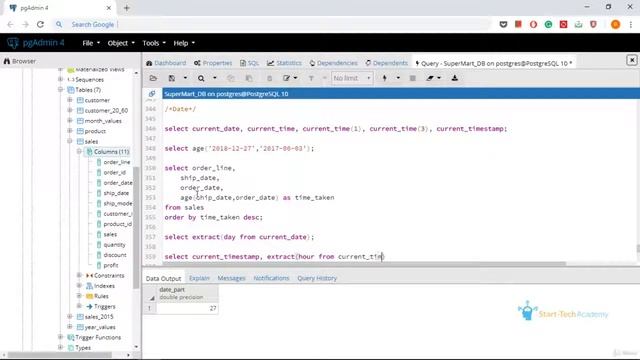Open the Object menu
Screen dimensions: 640x360
click(121, 43)
